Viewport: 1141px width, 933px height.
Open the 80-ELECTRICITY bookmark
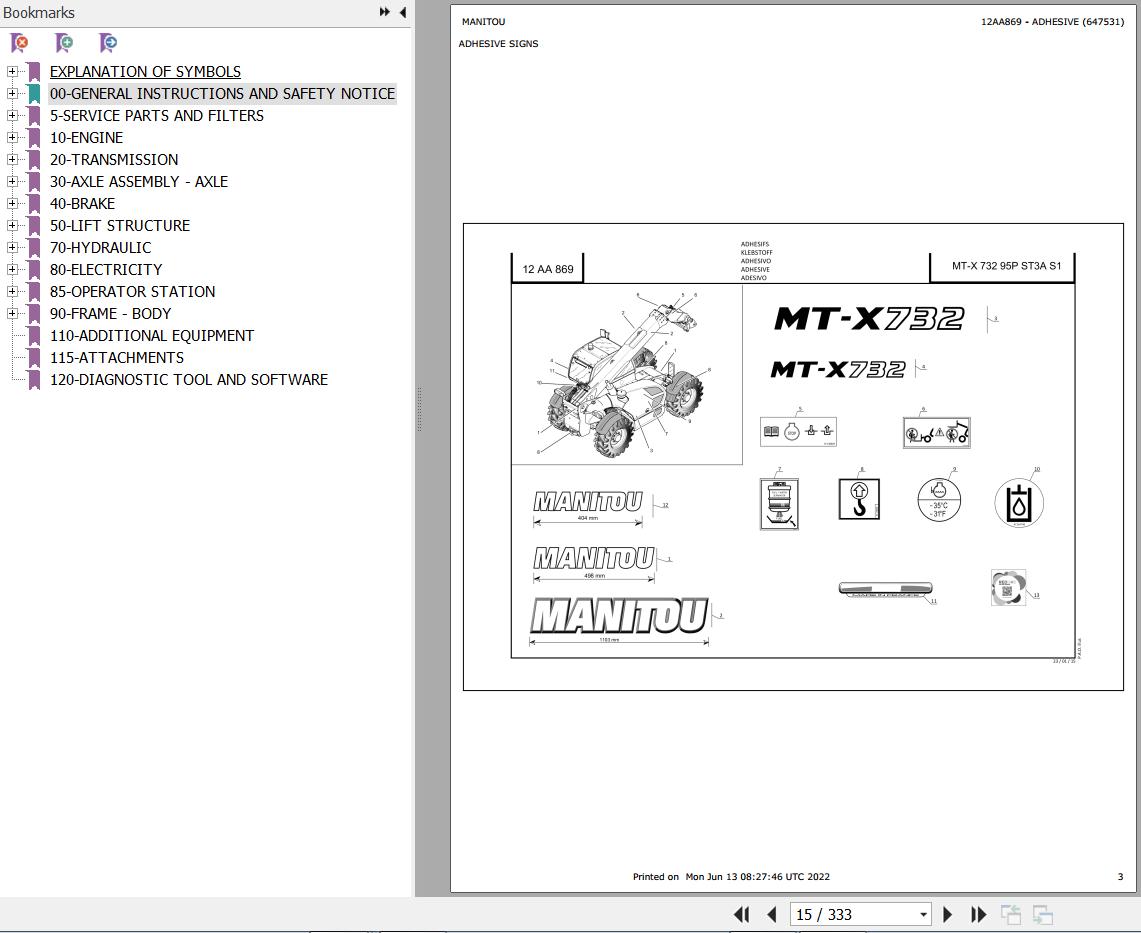click(106, 269)
